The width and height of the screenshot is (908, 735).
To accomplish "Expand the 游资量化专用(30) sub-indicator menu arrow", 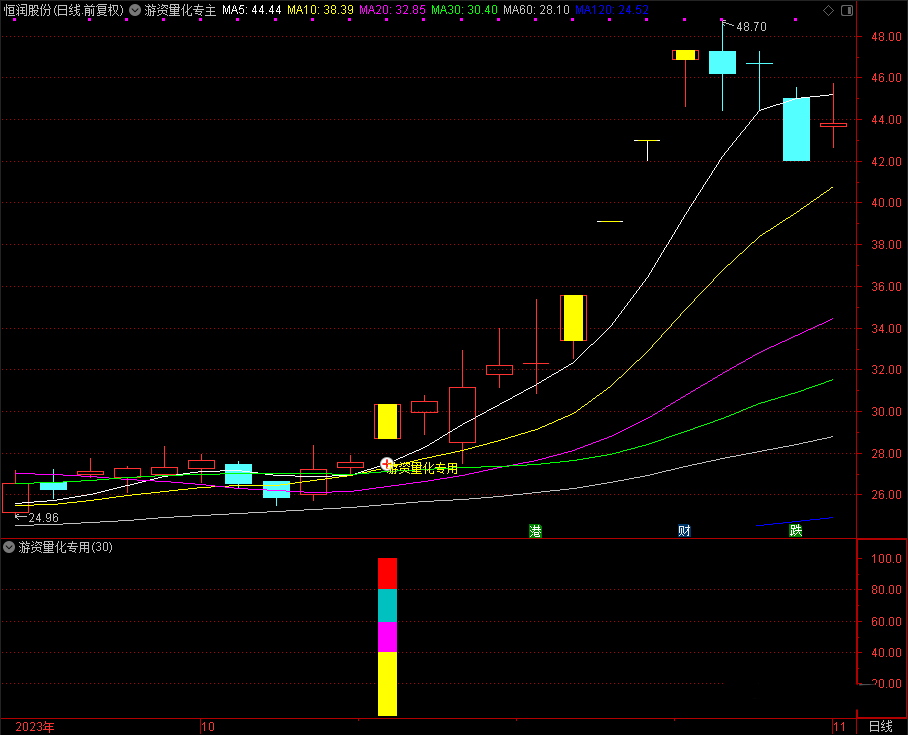I will point(9,547).
